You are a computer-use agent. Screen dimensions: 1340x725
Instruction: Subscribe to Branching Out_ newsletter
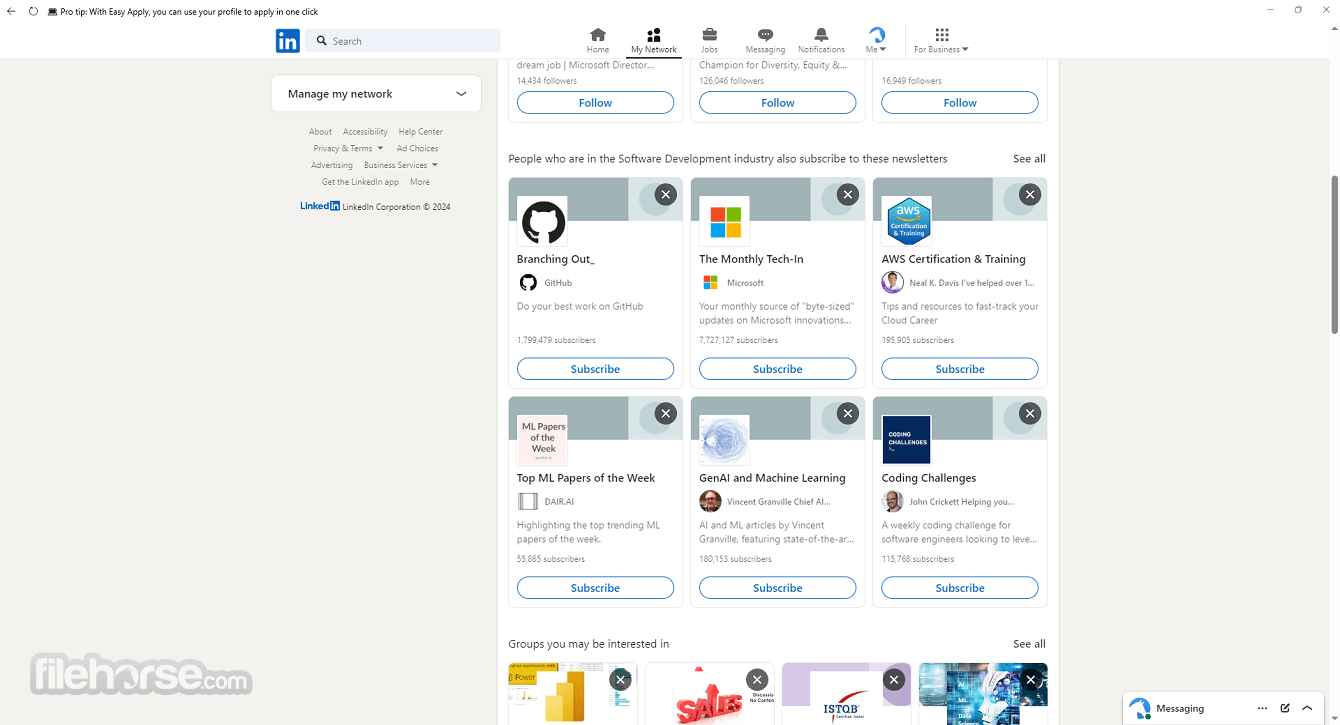tap(595, 369)
